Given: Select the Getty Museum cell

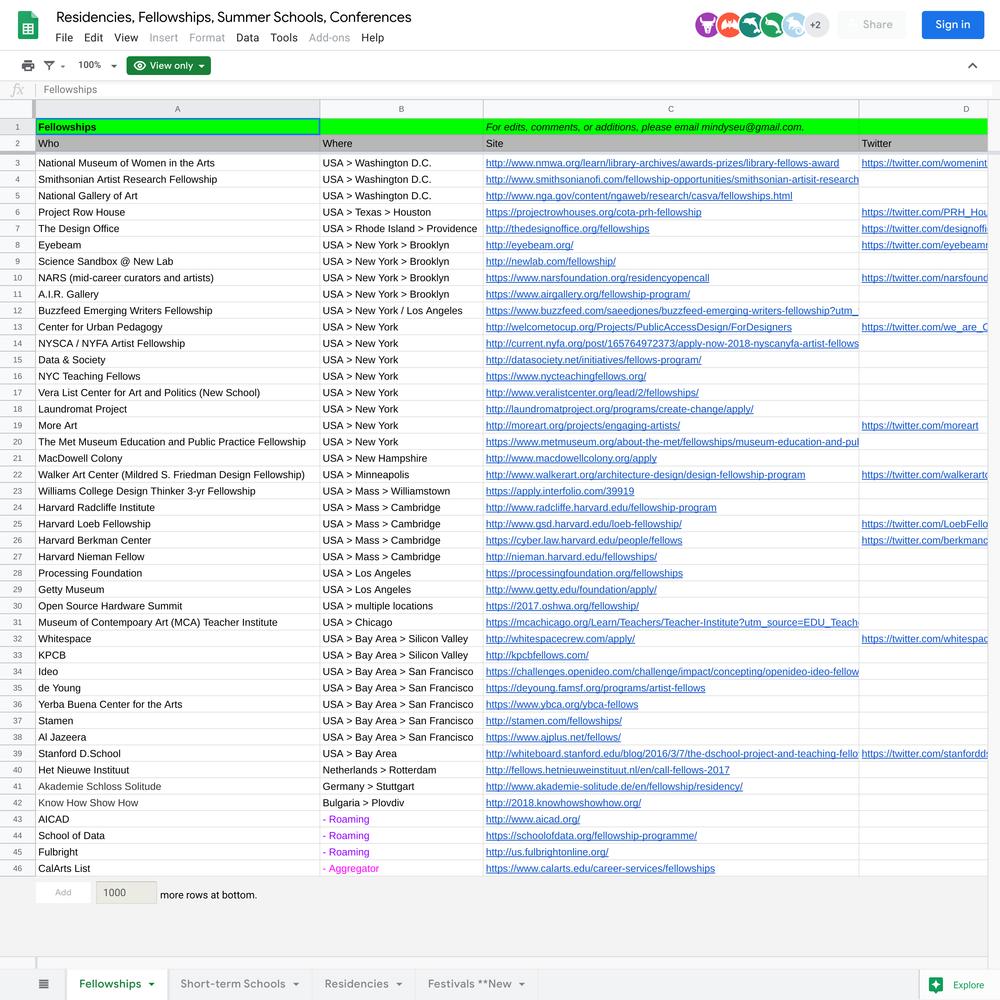Looking at the screenshot, I should point(177,590).
